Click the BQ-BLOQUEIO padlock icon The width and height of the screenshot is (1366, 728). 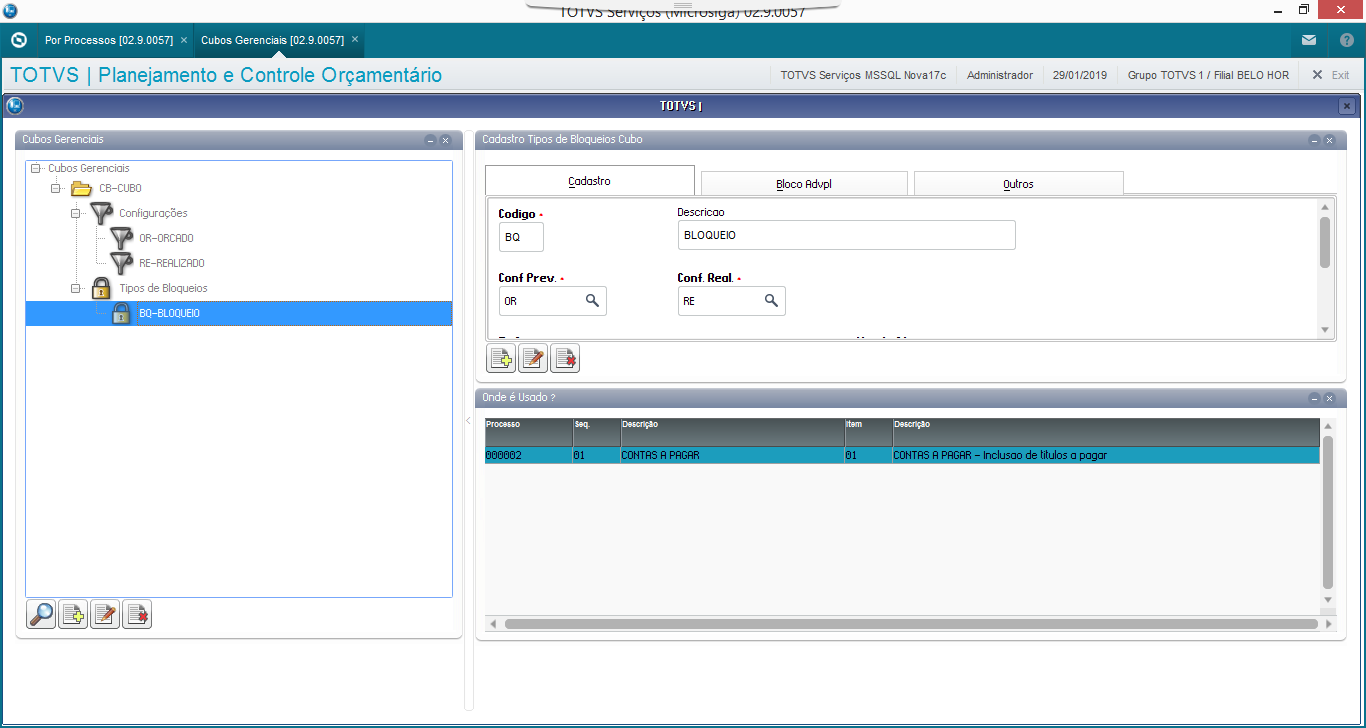coord(121,313)
